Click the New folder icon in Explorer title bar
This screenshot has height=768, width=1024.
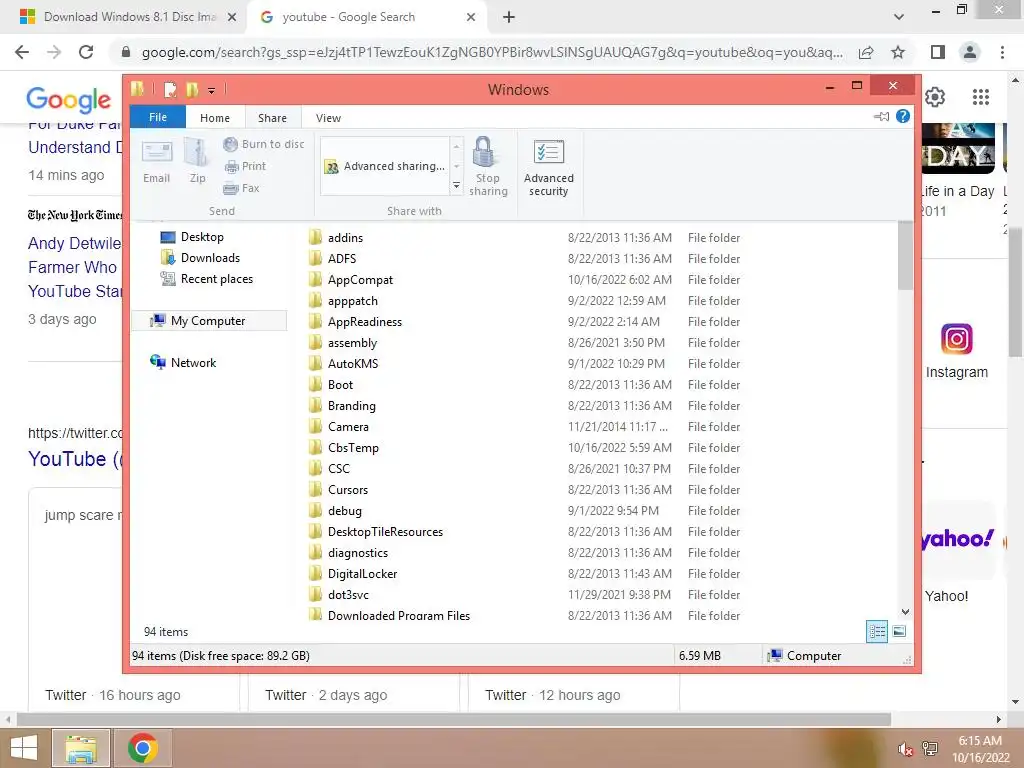(192, 89)
